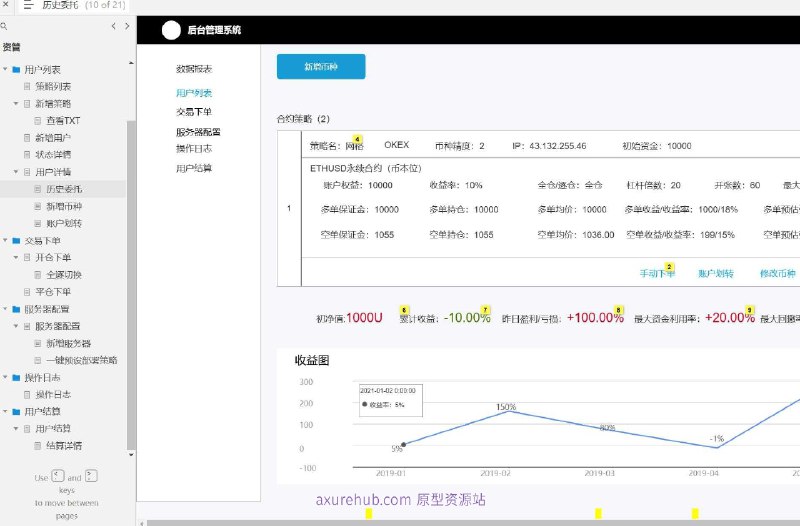
Task: Collapse the 交易下单 folder arrow
Action: point(5,240)
